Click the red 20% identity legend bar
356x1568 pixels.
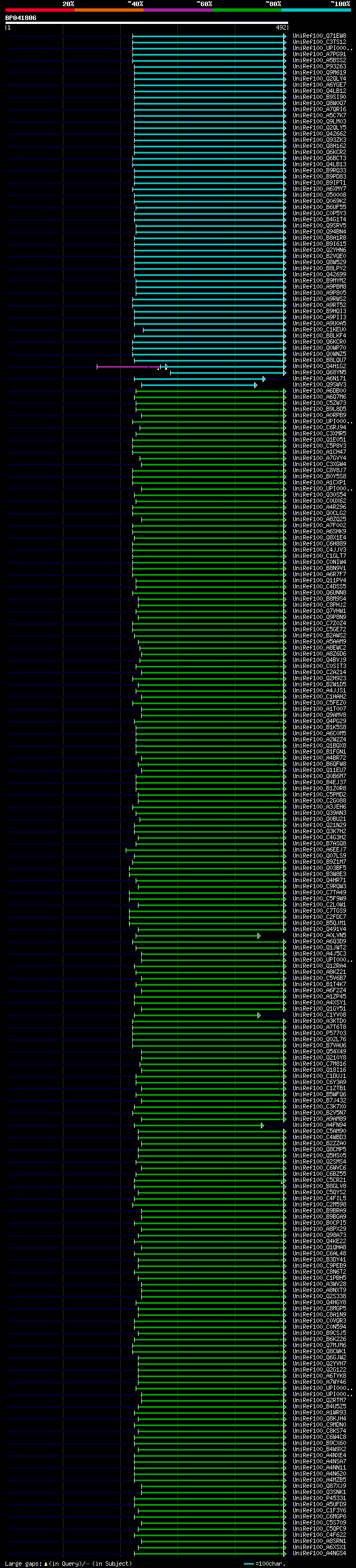(39, 10)
